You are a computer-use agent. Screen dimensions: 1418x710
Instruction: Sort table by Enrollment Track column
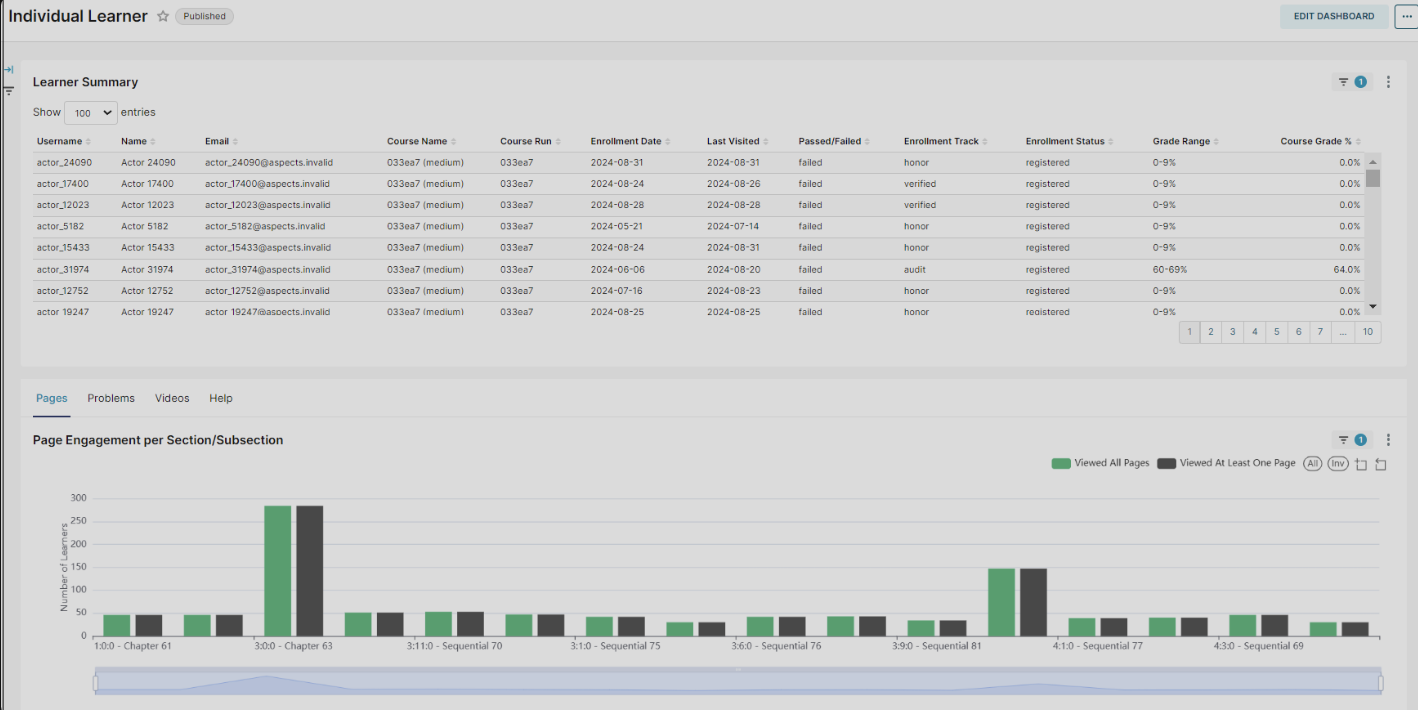pos(947,141)
